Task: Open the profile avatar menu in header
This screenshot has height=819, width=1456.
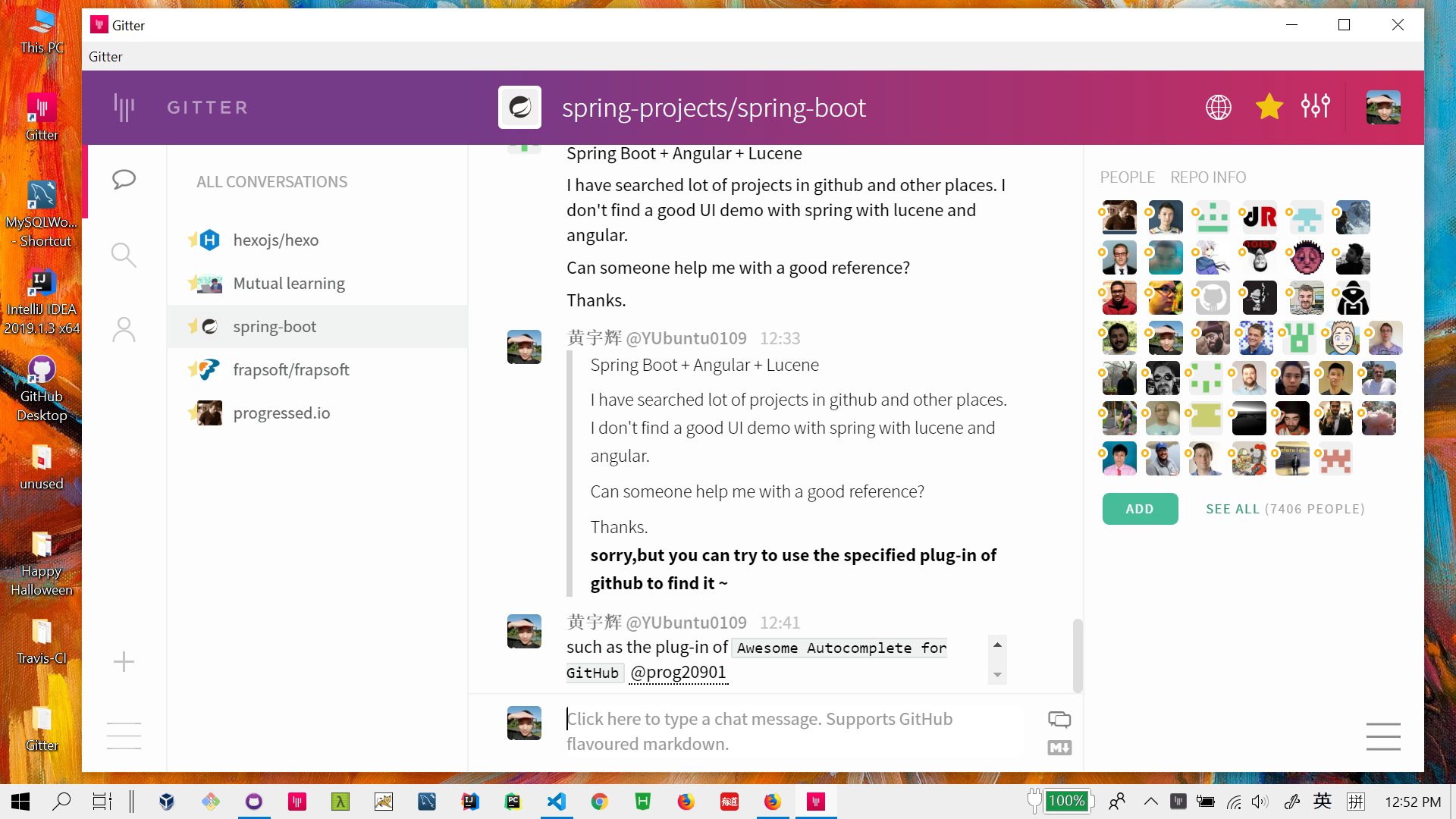Action: pos(1383,107)
